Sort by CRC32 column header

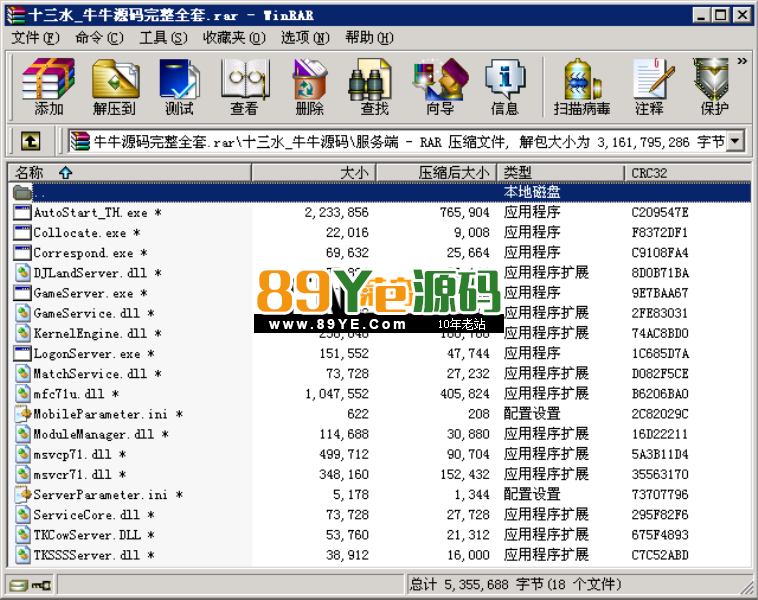click(687, 173)
